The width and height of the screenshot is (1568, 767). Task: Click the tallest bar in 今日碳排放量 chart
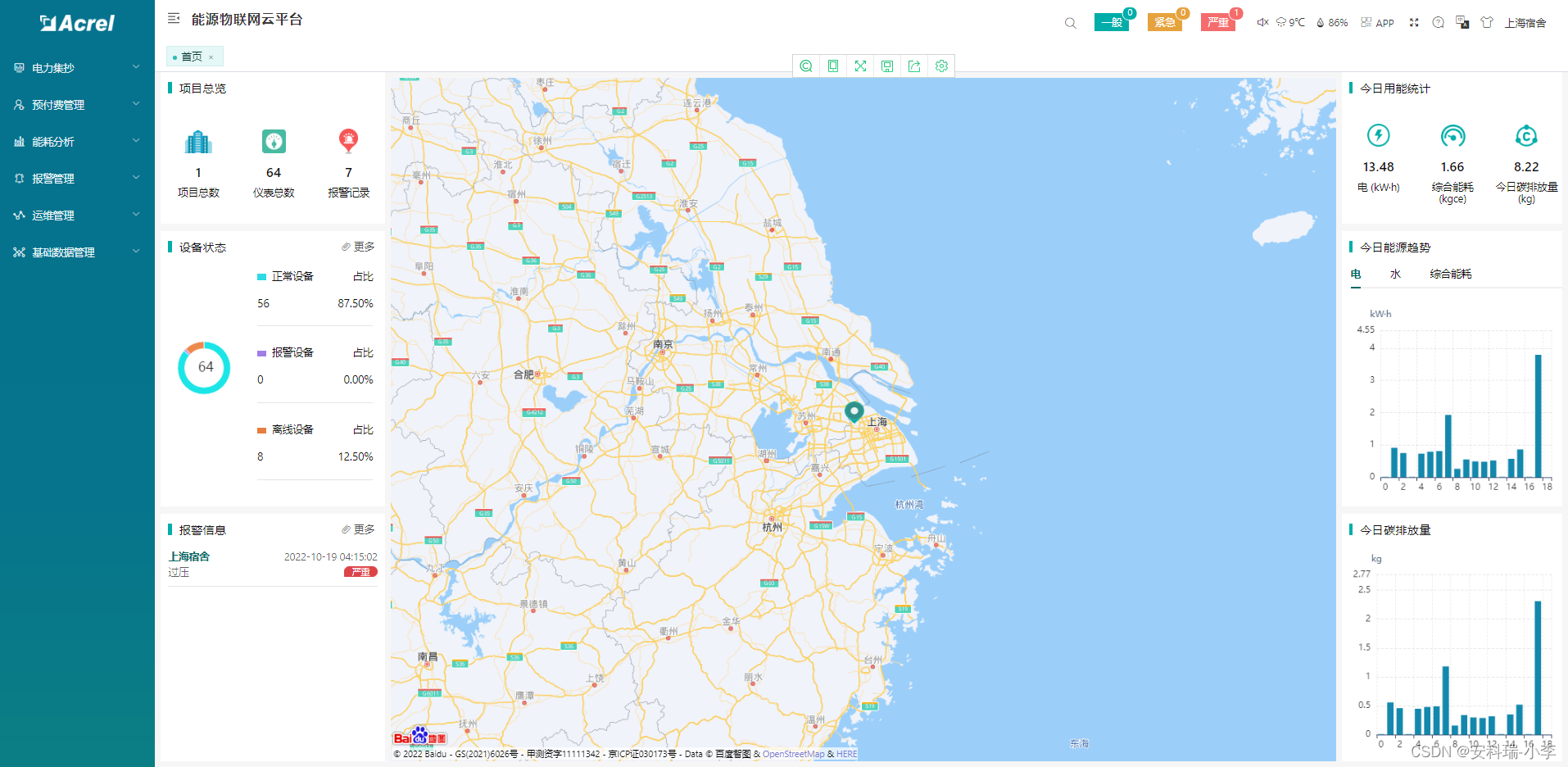click(1538, 668)
